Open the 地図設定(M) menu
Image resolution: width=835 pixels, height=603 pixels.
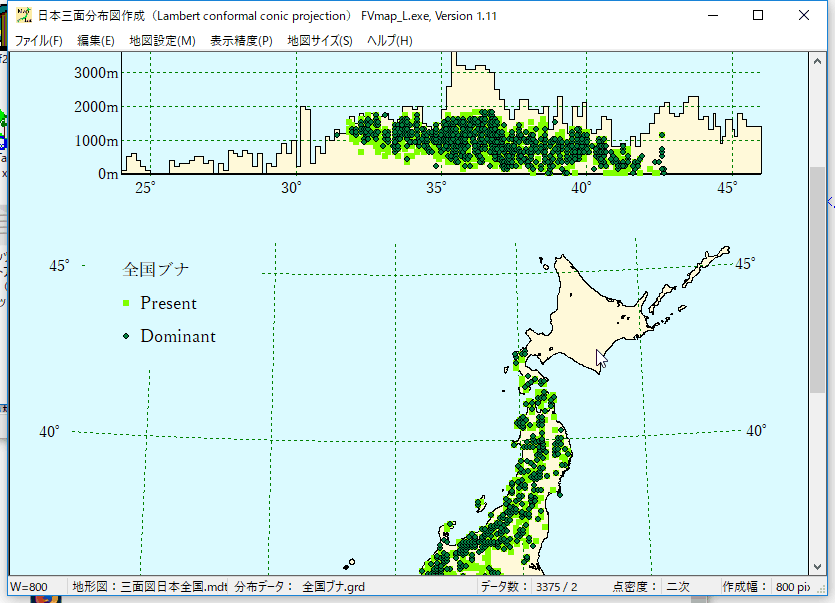162,41
